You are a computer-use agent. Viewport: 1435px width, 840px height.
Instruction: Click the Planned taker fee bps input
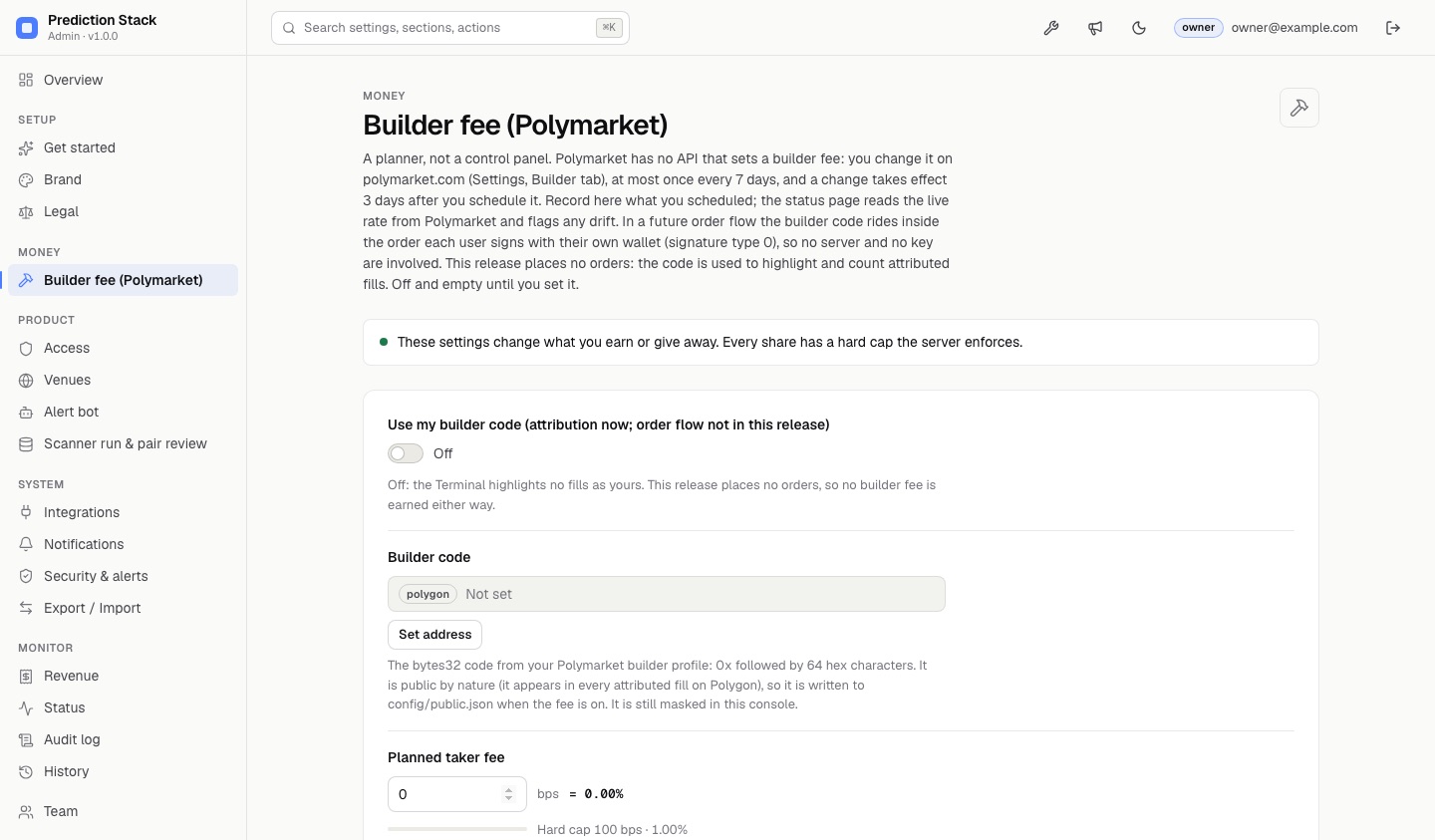[457, 794]
